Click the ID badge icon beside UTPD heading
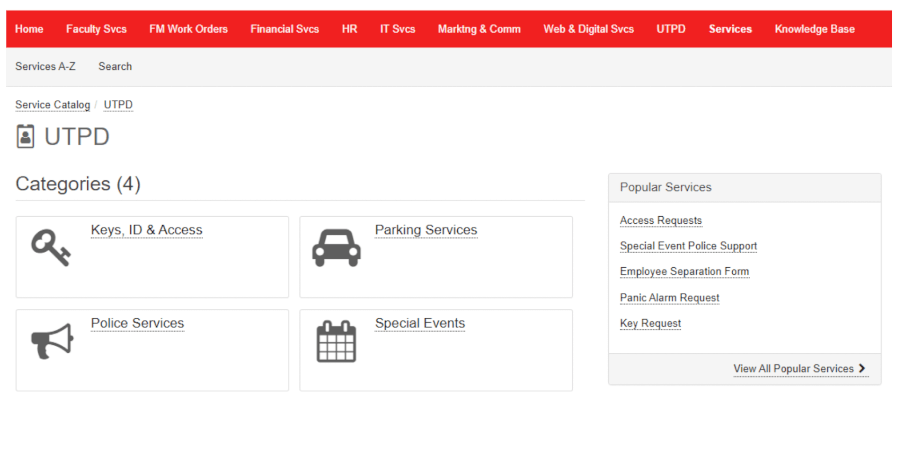The width and height of the screenshot is (900, 461). (x=26, y=137)
